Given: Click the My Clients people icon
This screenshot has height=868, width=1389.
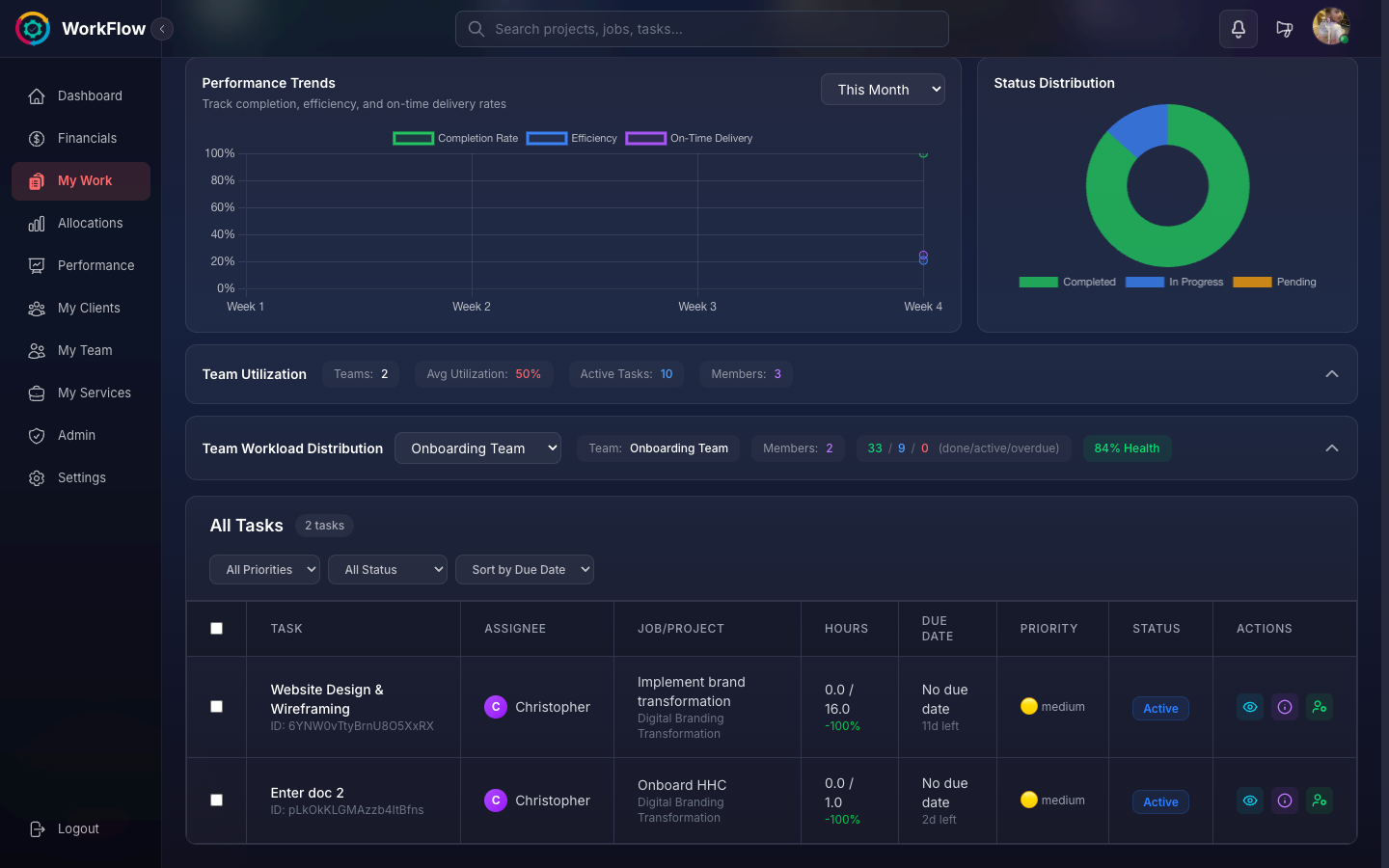Looking at the screenshot, I should coord(37,308).
